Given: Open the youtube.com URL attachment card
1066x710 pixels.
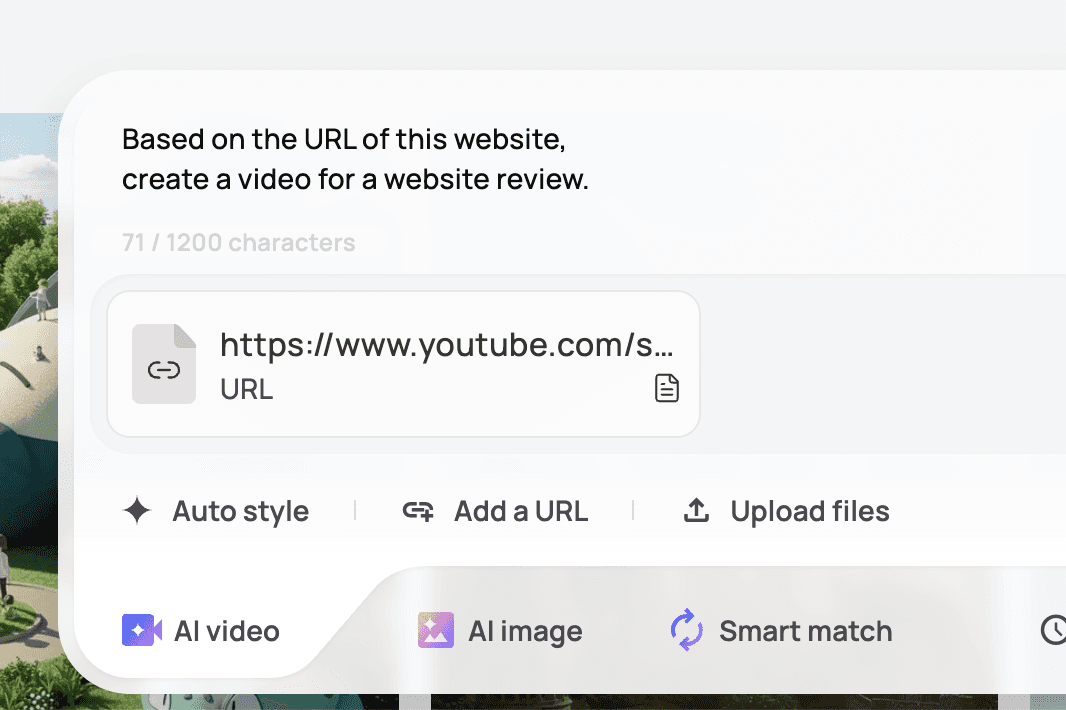Looking at the screenshot, I should 403,364.
